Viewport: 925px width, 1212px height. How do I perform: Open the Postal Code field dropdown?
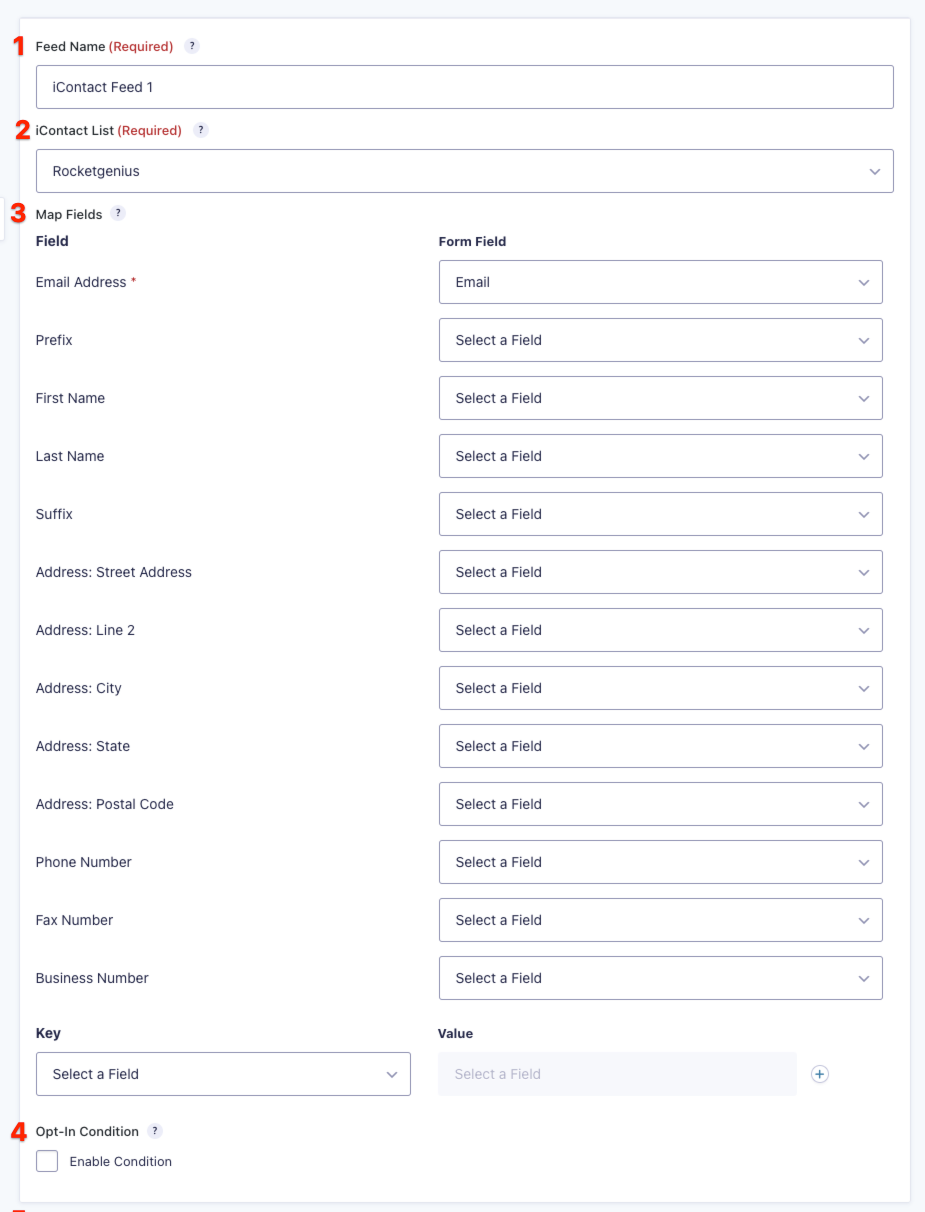coord(660,804)
